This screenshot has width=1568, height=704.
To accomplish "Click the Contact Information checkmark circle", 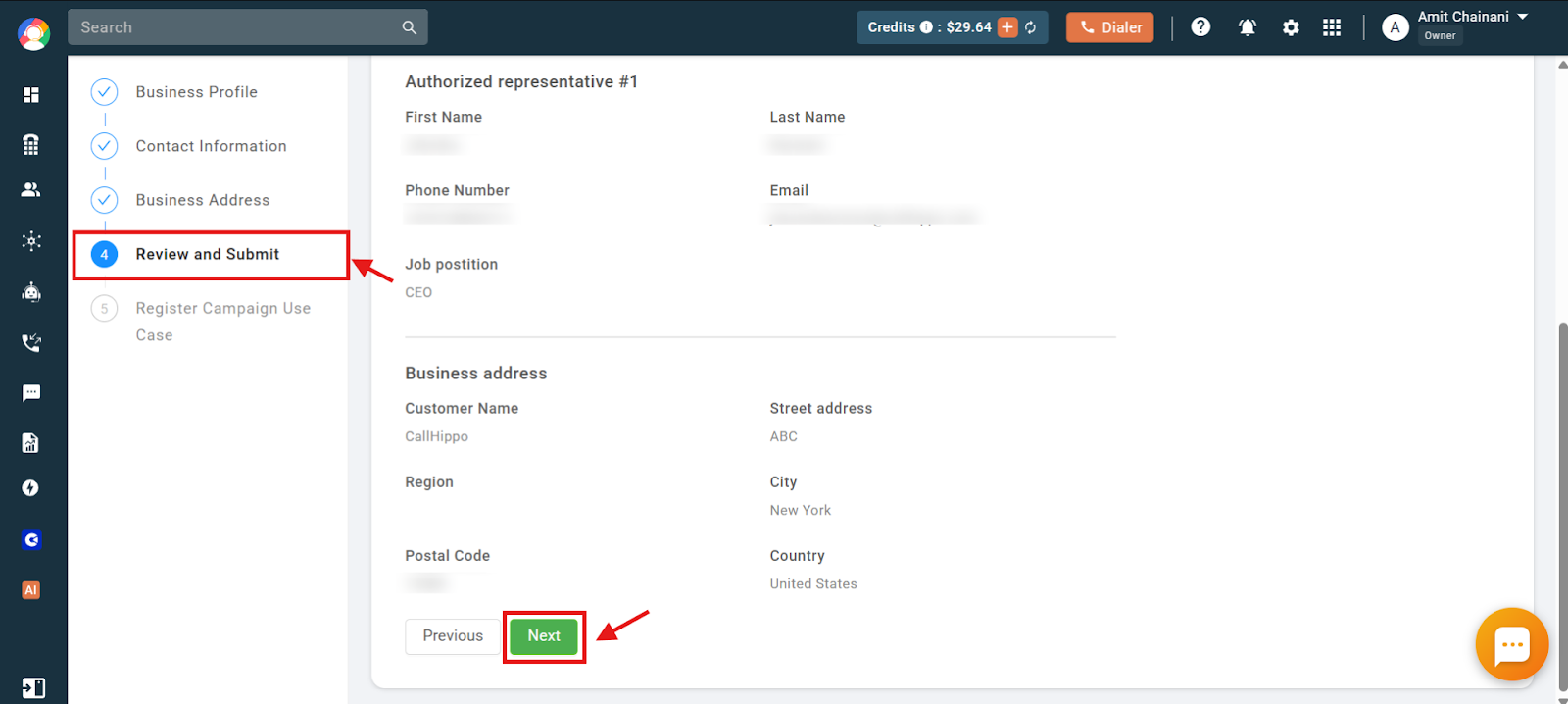I will click(x=104, y=146).
